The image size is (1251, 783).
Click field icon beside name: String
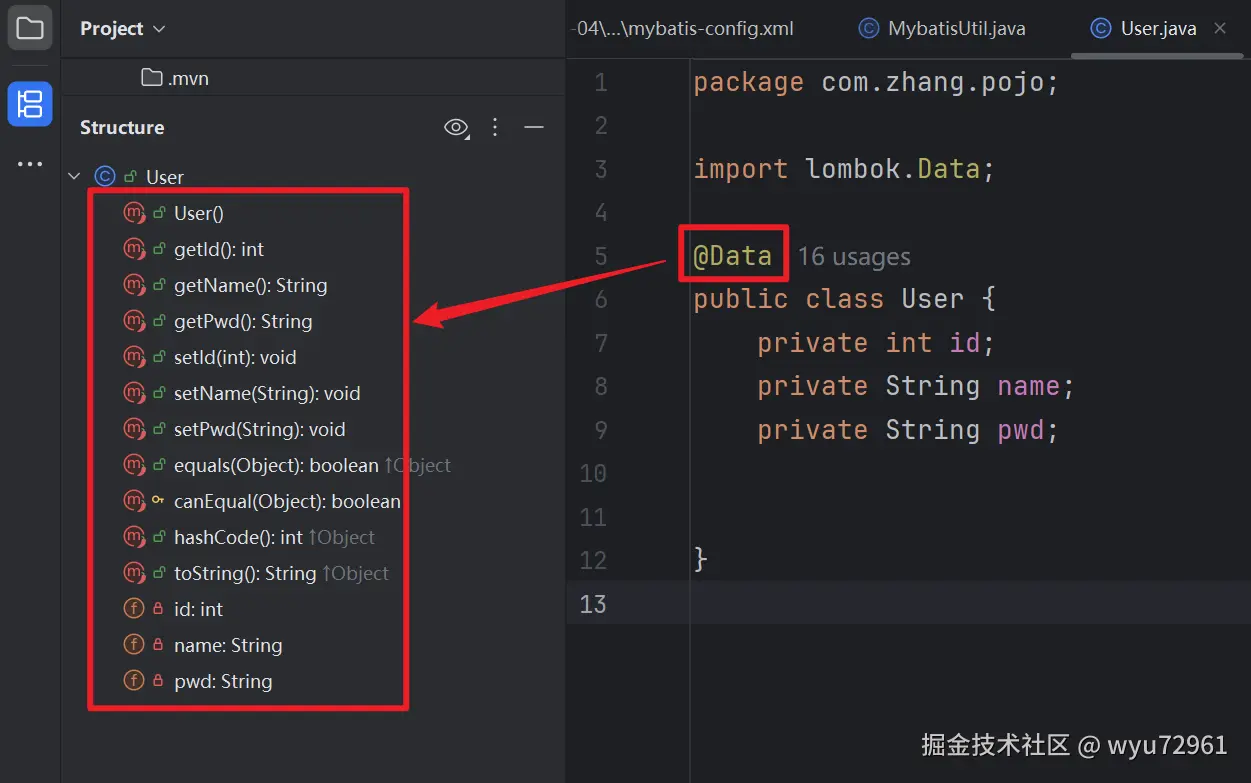pyautogui.click(x=133, y=645)
